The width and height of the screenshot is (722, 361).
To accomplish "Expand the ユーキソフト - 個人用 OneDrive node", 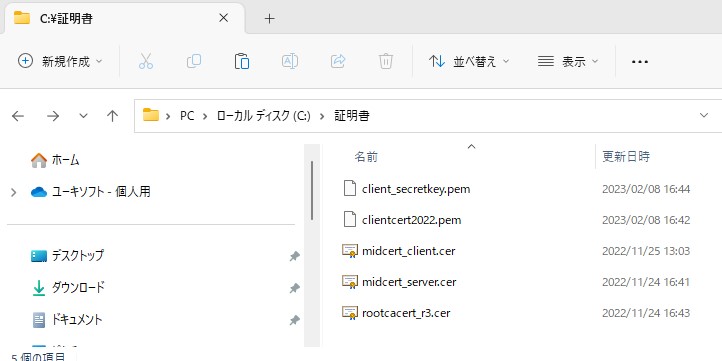I will (x=14, y=192).
